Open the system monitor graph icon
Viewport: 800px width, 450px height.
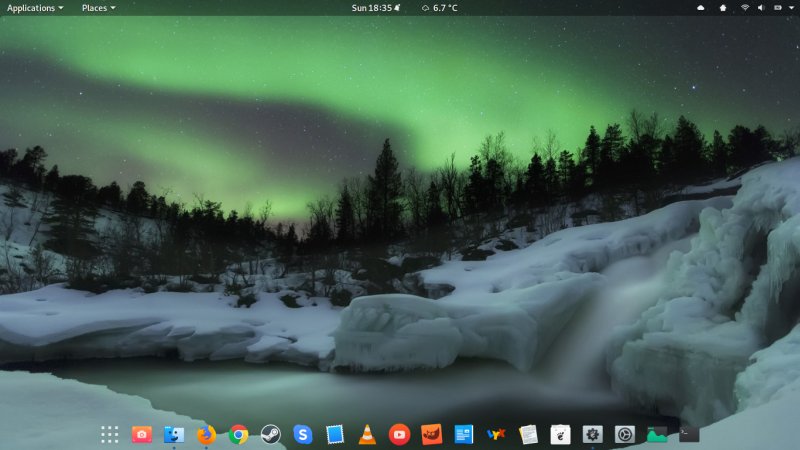click(657, 434)
